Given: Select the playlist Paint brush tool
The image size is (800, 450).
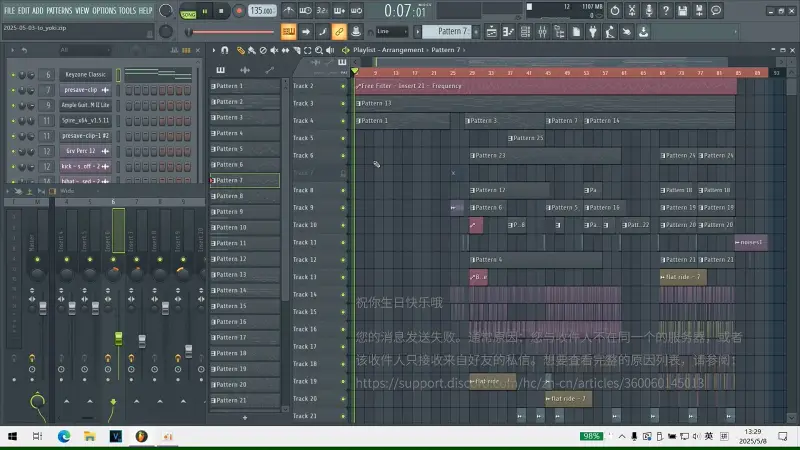Looking at the screenshot, I should click(x=252, y=50).
